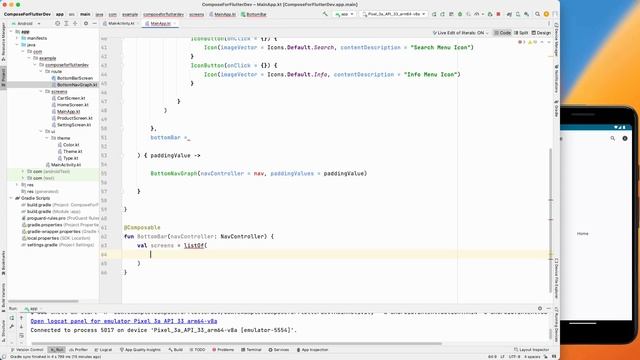Expand the res folder node

(x=17, y=185)
